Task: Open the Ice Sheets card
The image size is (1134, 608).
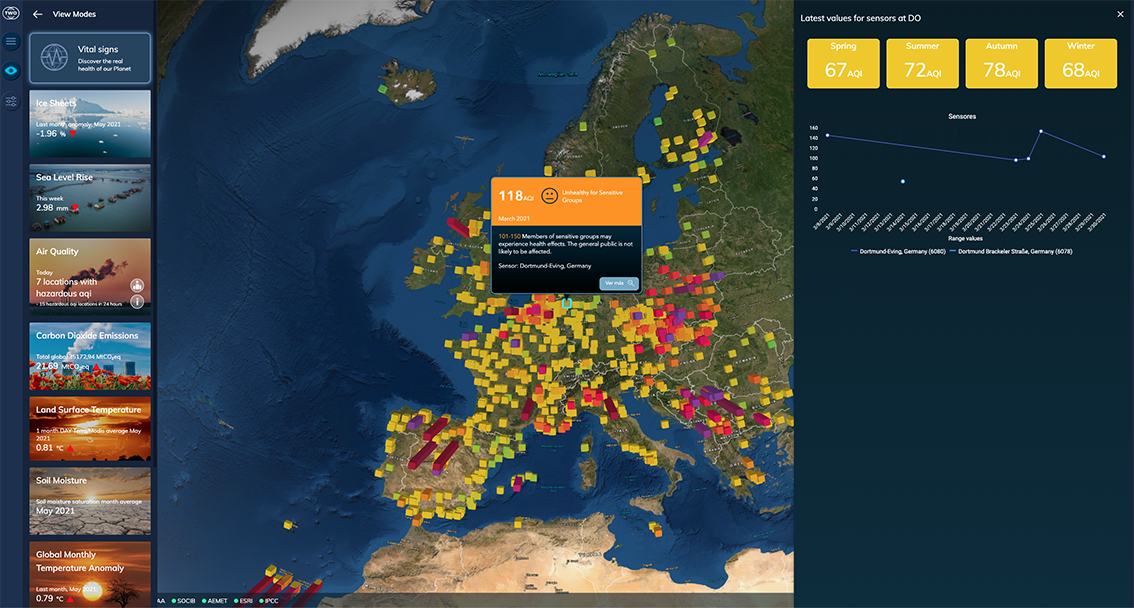Action: coord(90,124)
